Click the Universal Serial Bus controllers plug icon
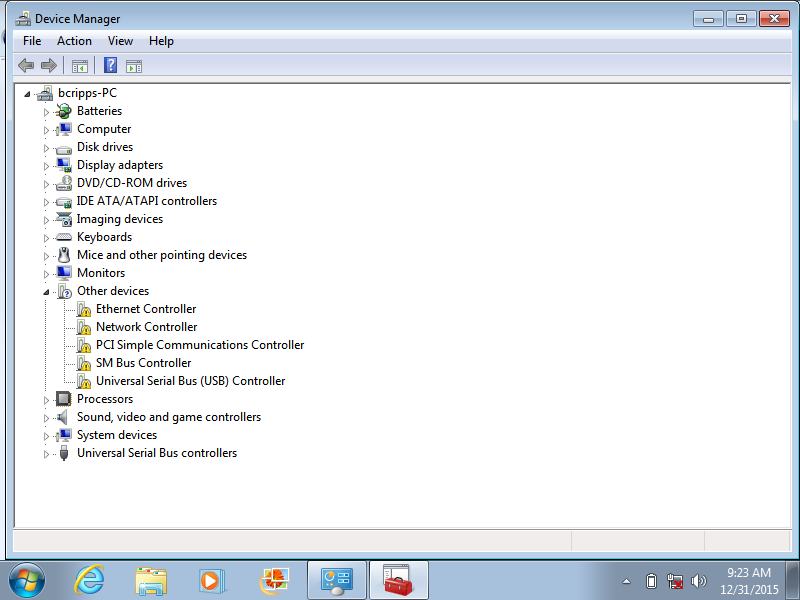The width and height of the screenshot is (800, 600). (x=64, y=453)
